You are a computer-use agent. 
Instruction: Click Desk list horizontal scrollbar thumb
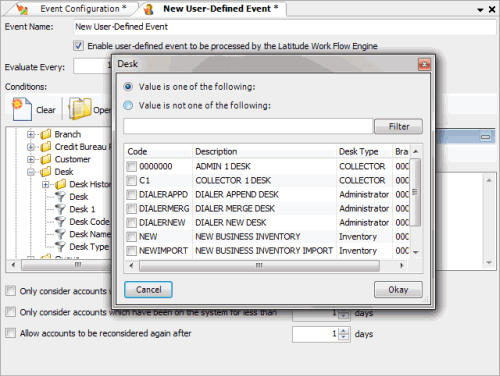click(259, 266)
